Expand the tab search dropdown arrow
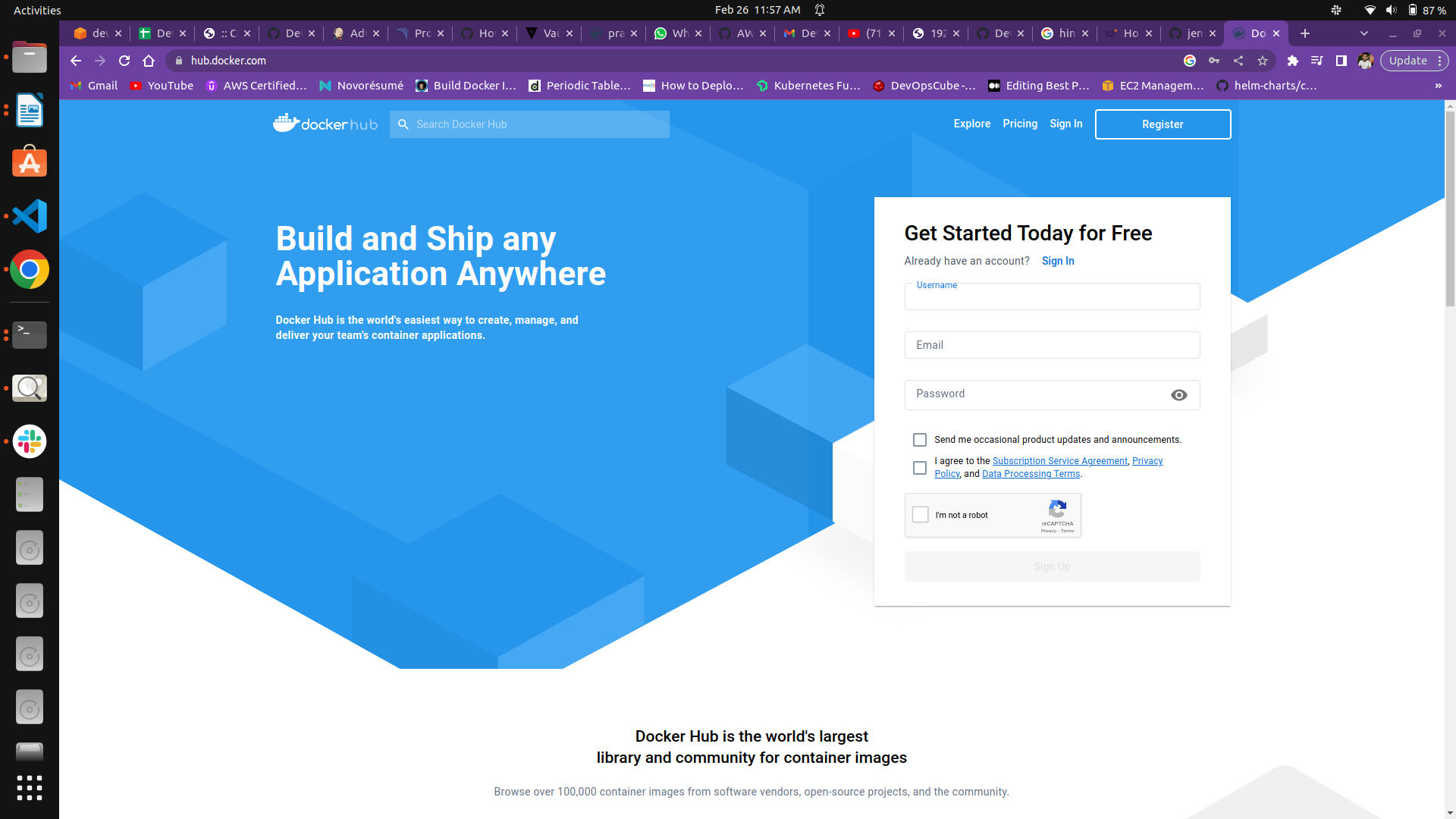Viewport: 1456px width, 819px height. (x=1364, y=33)
